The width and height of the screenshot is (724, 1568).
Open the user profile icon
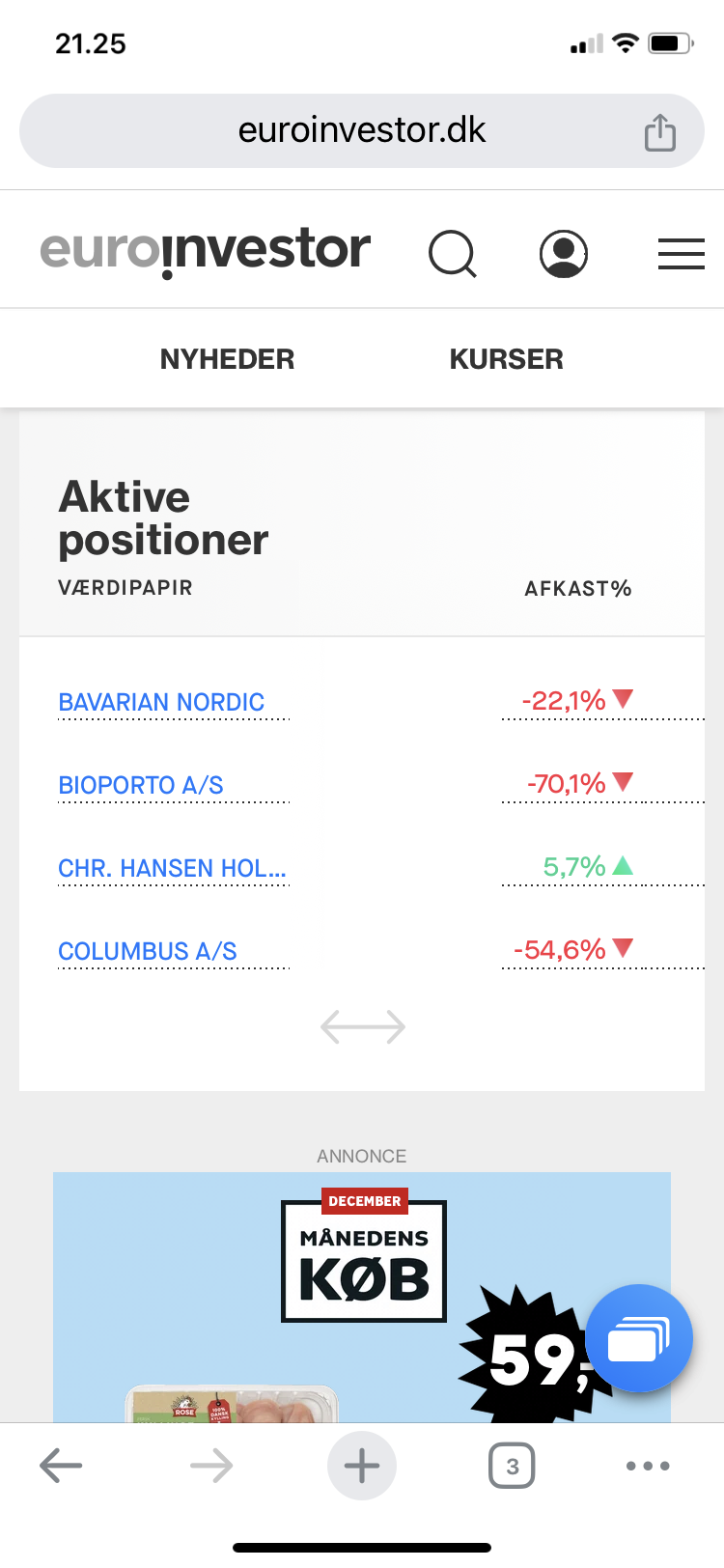(564, 254)
